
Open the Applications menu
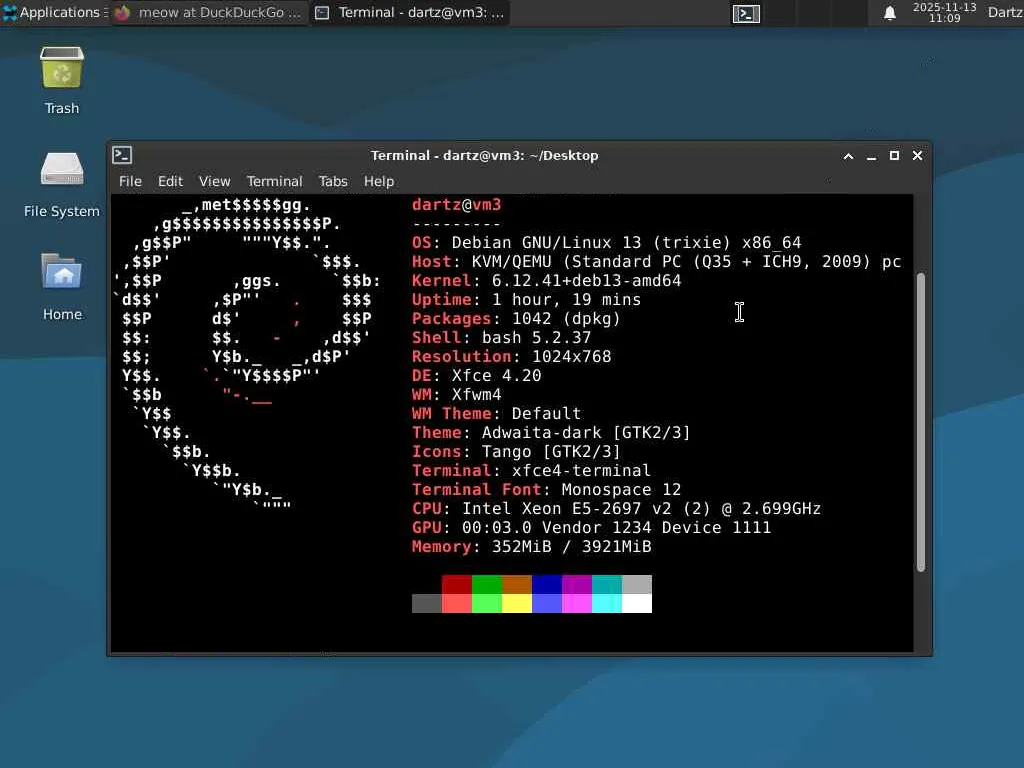(54, 12)
